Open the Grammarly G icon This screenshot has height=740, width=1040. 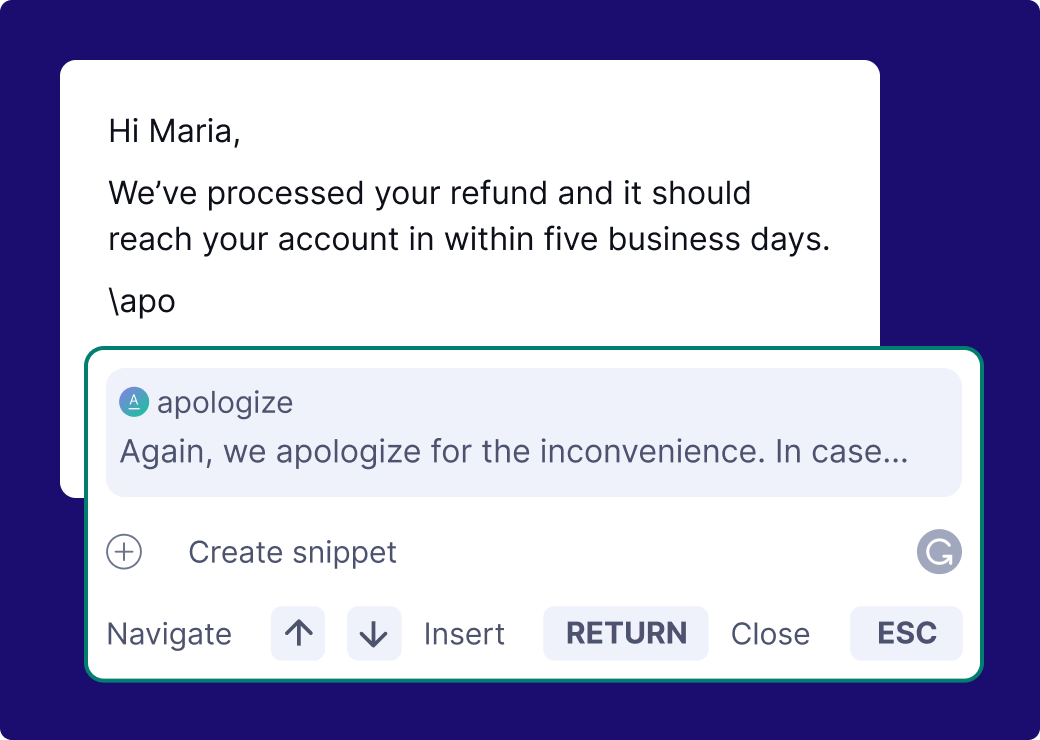(x=939, y=552)
